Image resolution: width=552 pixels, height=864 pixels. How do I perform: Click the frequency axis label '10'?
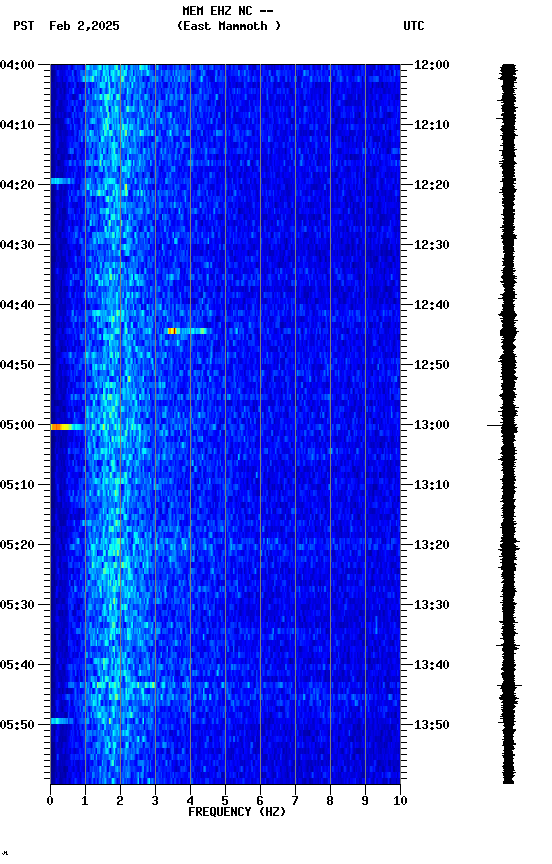coord(400,801)
